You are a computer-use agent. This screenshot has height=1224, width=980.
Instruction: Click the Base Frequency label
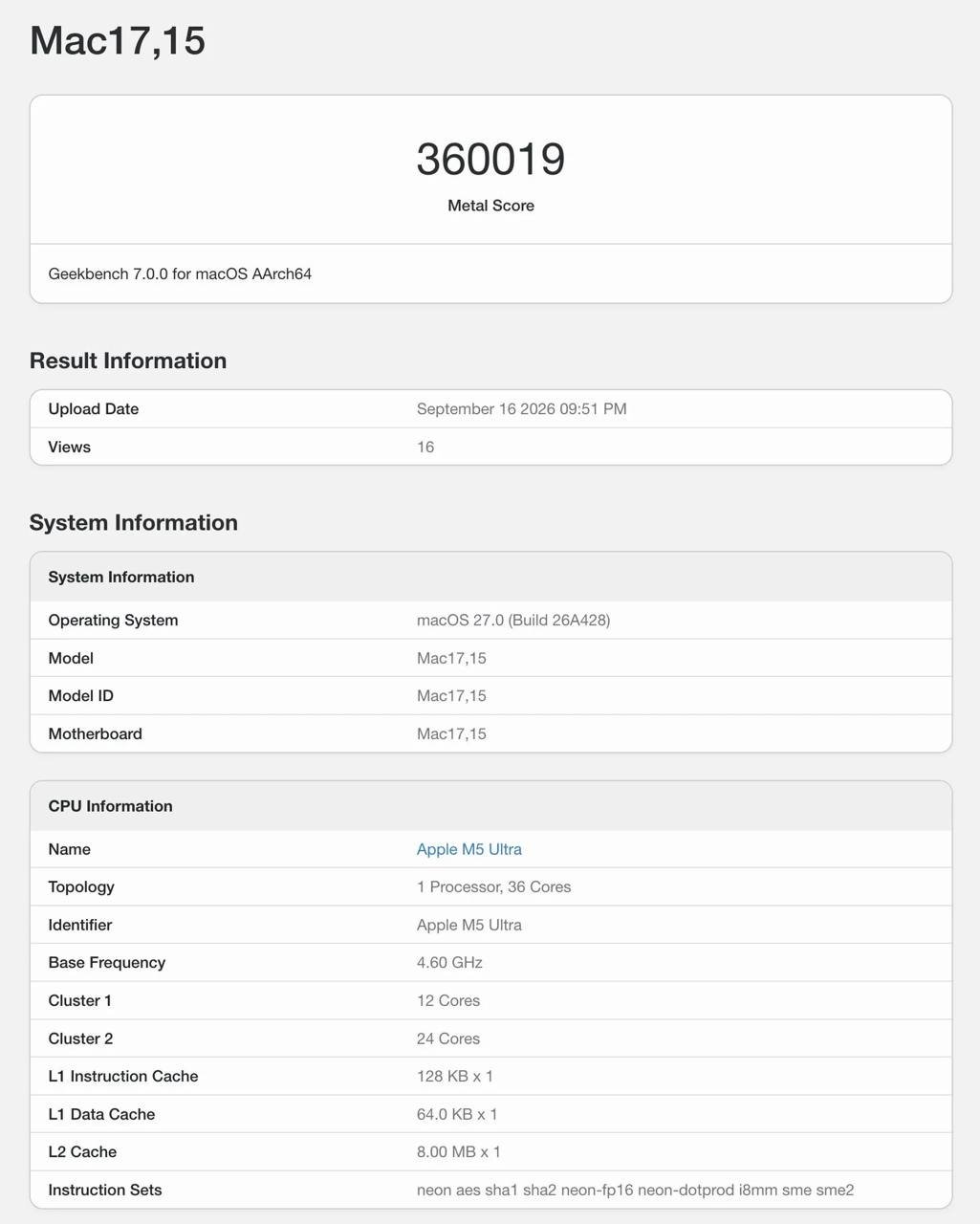pyautogui.click(x=107, y=963)
